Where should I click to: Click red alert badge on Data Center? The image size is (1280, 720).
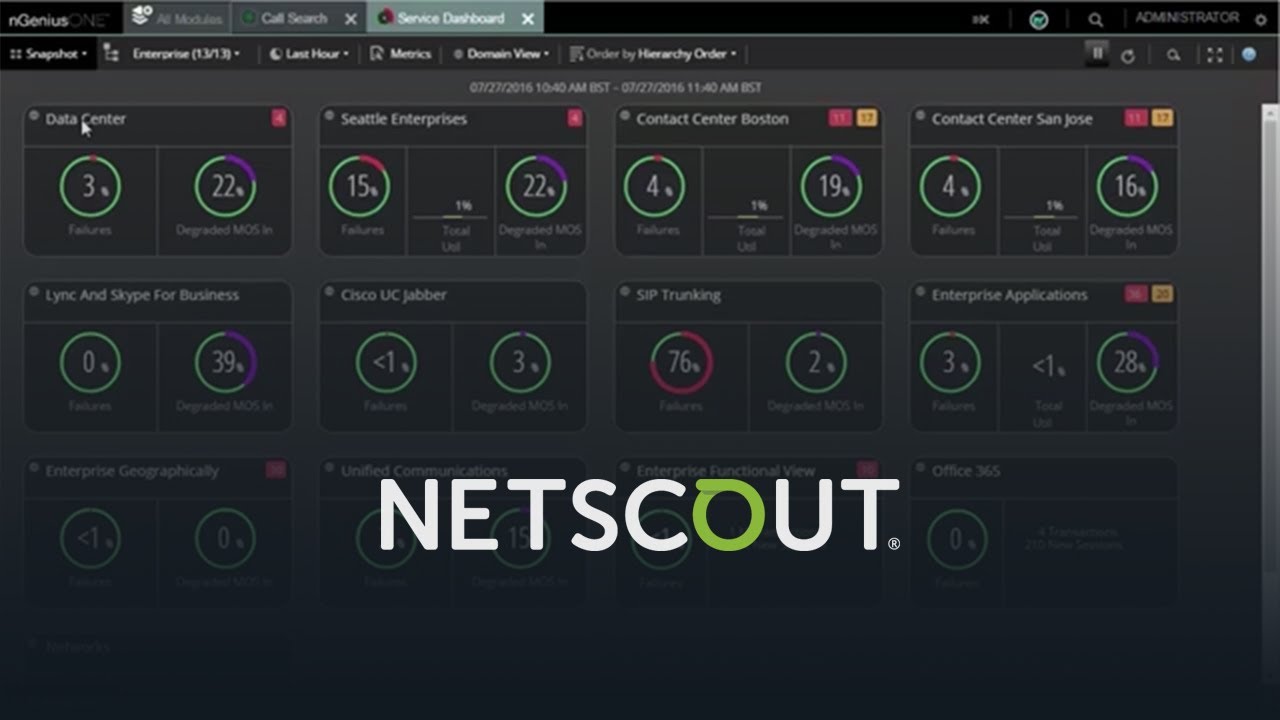pyautogui.click(x=278, y=119)
